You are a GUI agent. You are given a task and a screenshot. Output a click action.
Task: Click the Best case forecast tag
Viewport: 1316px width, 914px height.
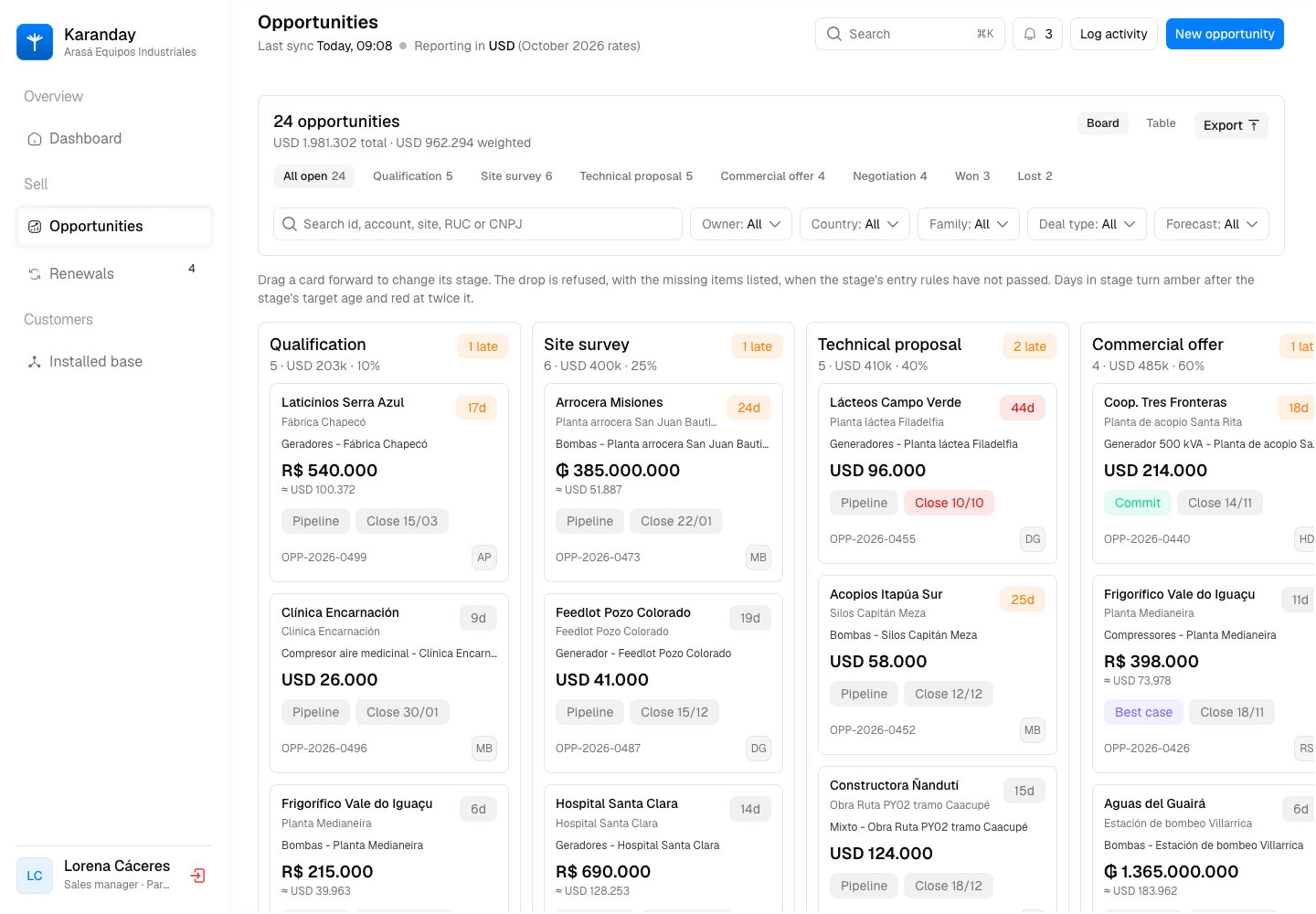1143,712
